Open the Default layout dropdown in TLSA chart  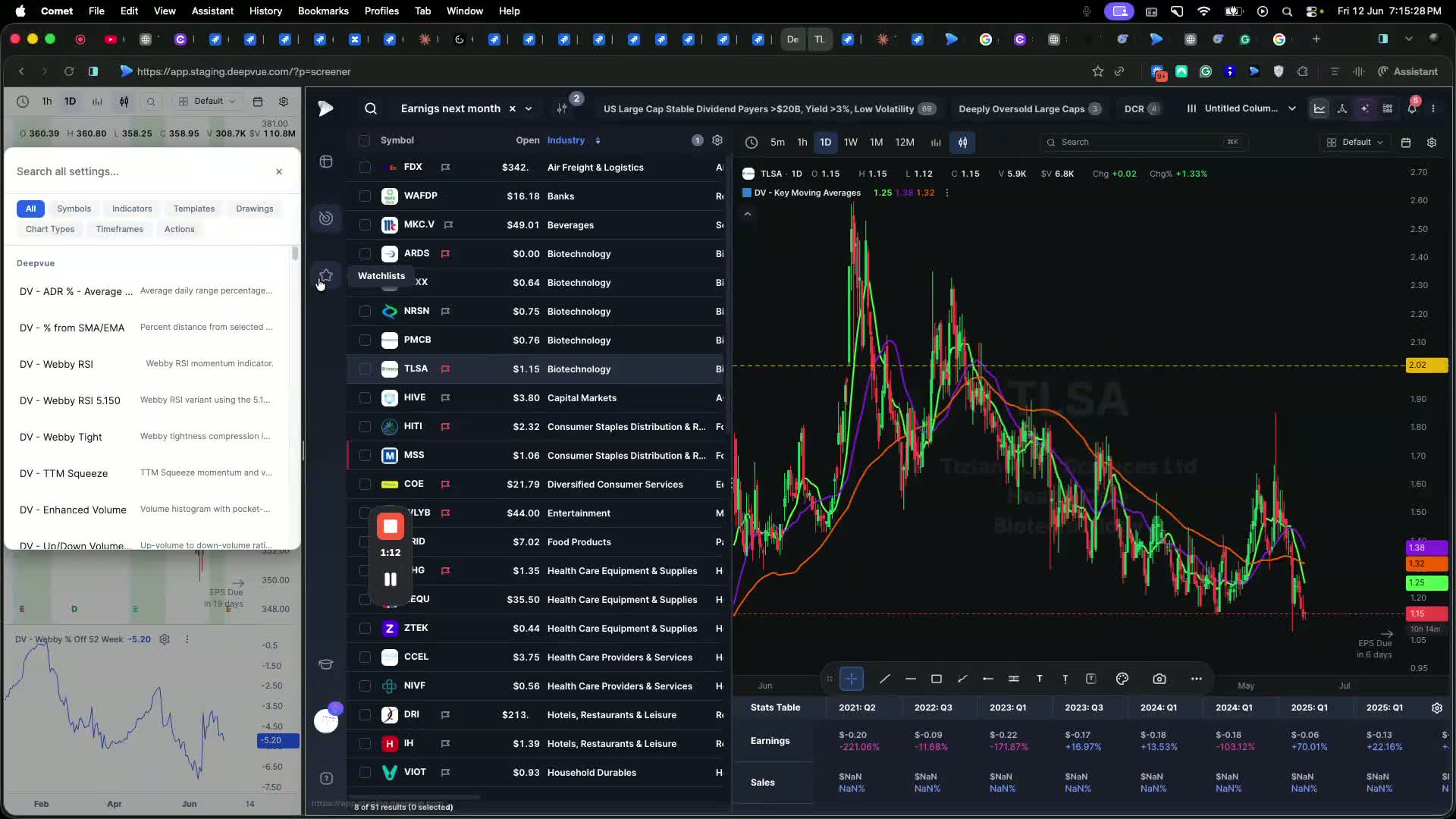coord(1356,143)
